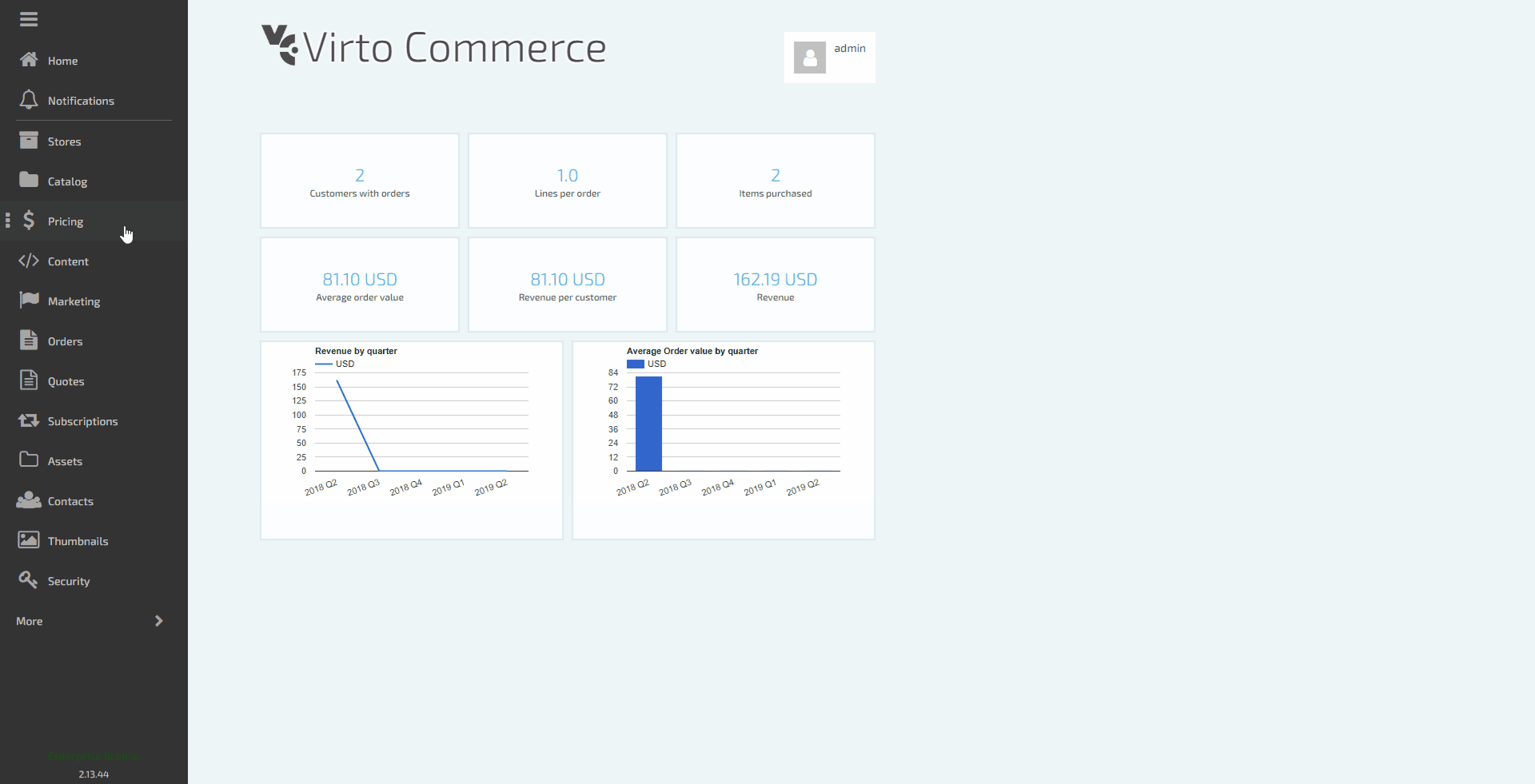This screenshot has height=784, width=1535.
Task: Open the Contacts menu label
Action: pos(70,501)
